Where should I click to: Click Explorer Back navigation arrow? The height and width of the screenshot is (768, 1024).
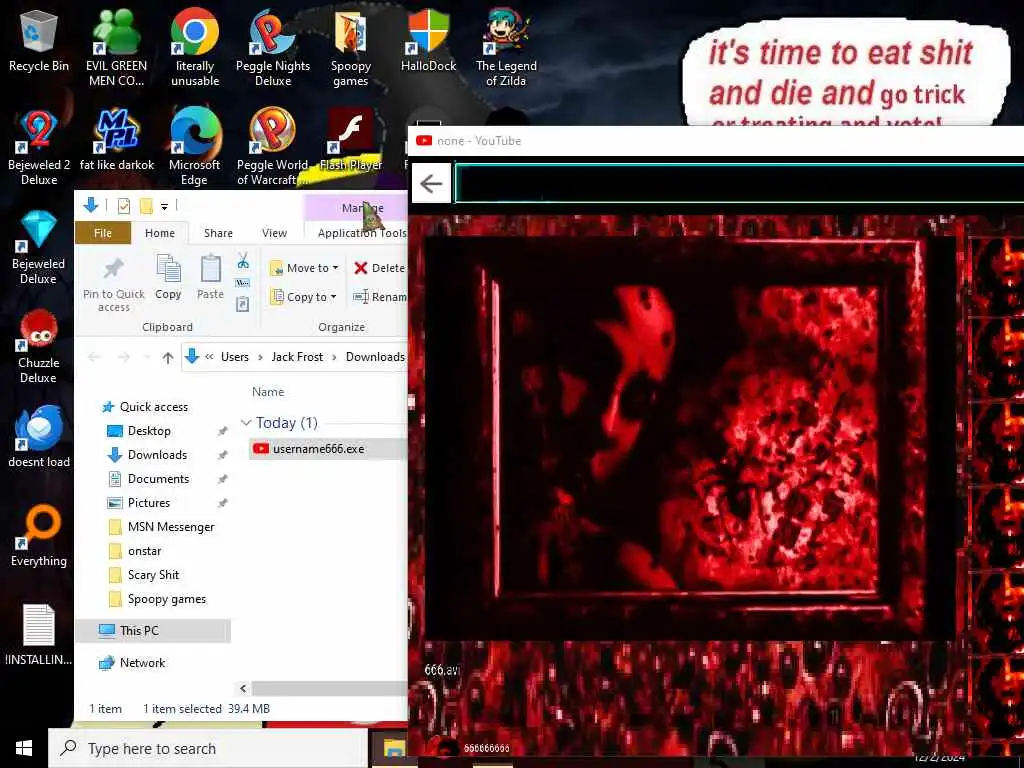coord(94,357)
